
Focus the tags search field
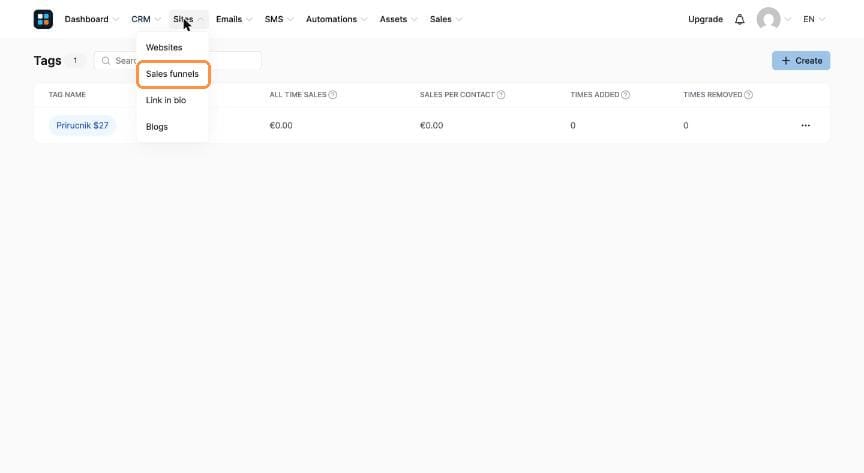pyautogui.click(x=177, y=61)
